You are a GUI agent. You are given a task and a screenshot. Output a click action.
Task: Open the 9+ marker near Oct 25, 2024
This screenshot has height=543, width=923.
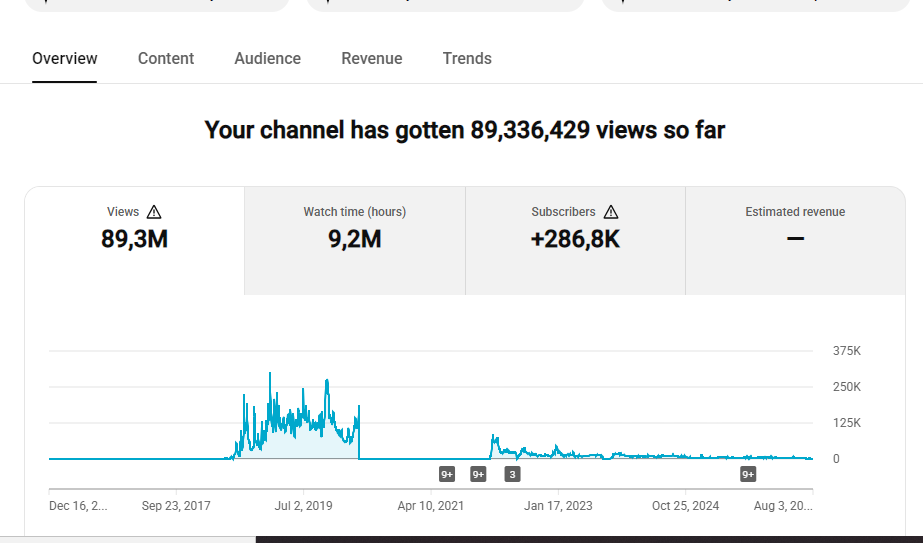[748, 474]
